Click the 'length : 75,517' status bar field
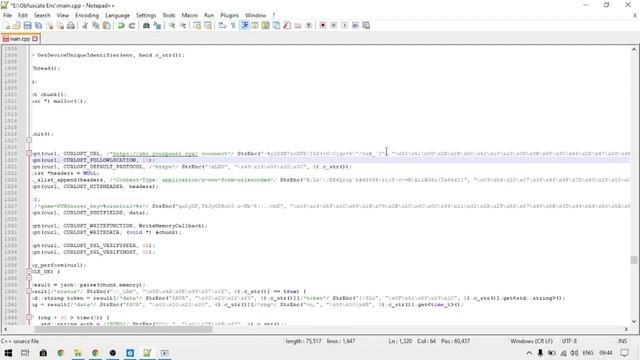This screenshot has width=640, height=360. [303, 341]
